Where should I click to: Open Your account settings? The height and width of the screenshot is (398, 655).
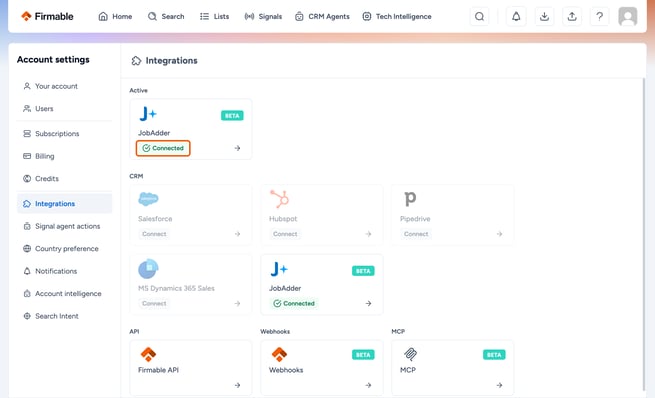coord(64,86)
